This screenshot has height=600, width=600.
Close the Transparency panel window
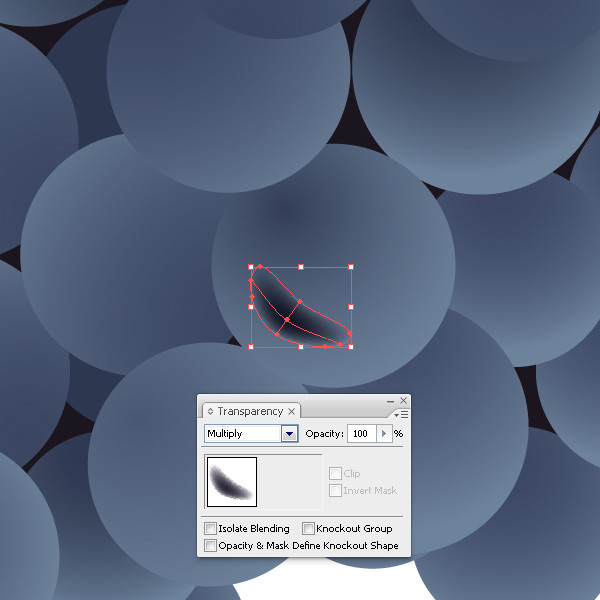coord(403,400)
